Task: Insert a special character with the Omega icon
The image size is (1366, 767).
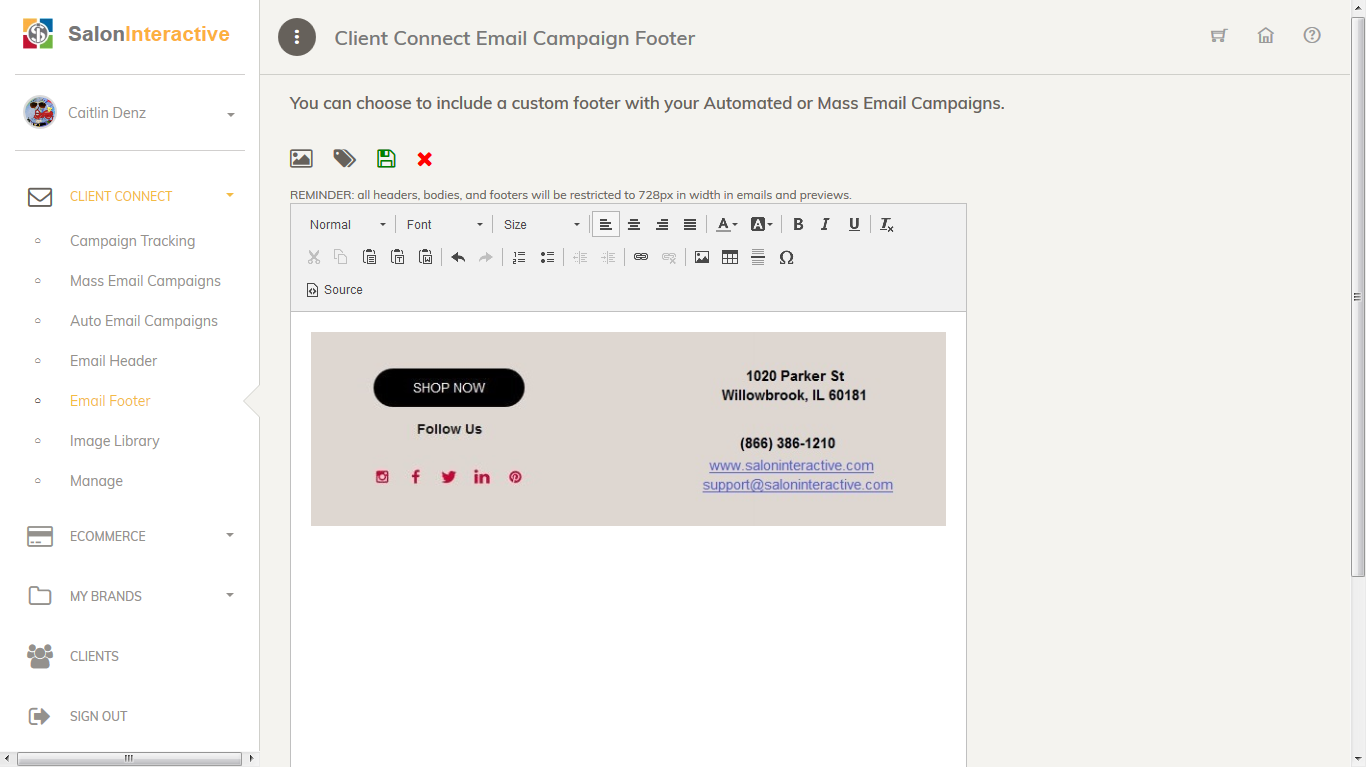Action: (x=787, y=257)
